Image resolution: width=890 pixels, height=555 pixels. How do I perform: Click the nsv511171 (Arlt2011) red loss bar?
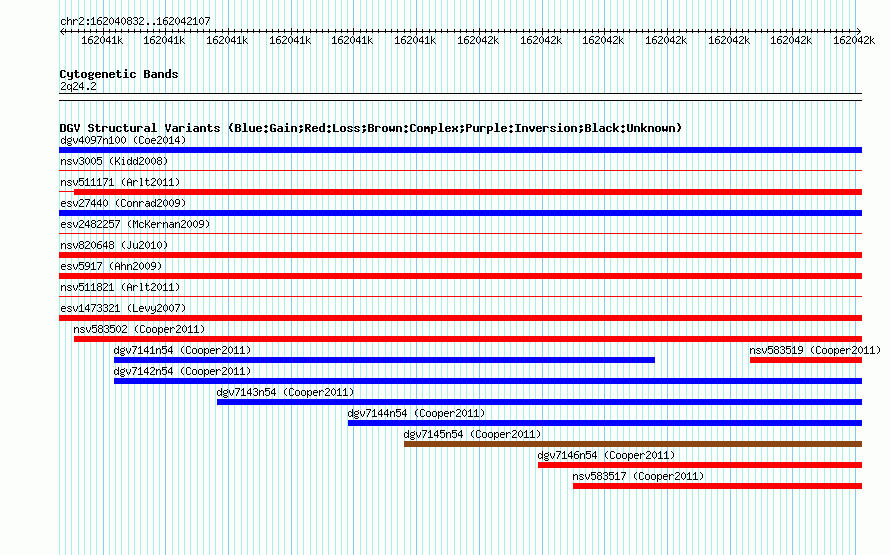coord(468,192)
